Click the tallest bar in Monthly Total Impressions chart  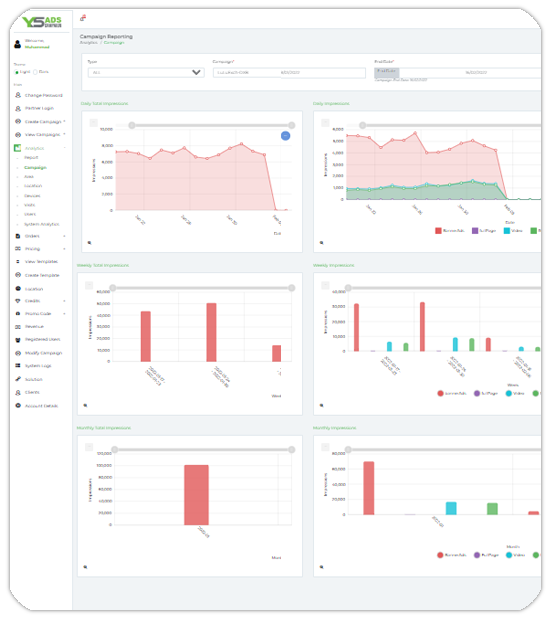click(196, 495)
